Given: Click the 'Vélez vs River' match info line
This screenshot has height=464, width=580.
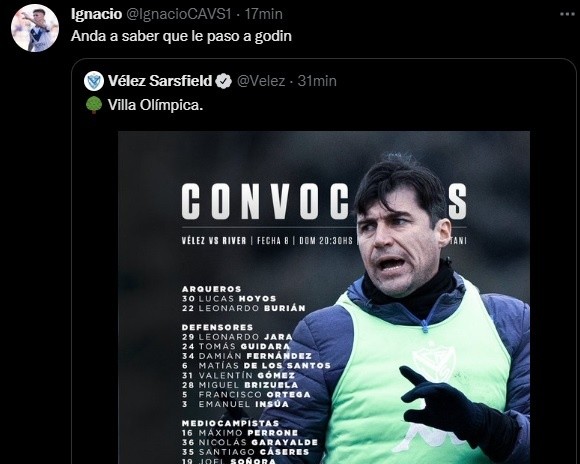Looking at the screenshot, I should click(x=214, y=241).
